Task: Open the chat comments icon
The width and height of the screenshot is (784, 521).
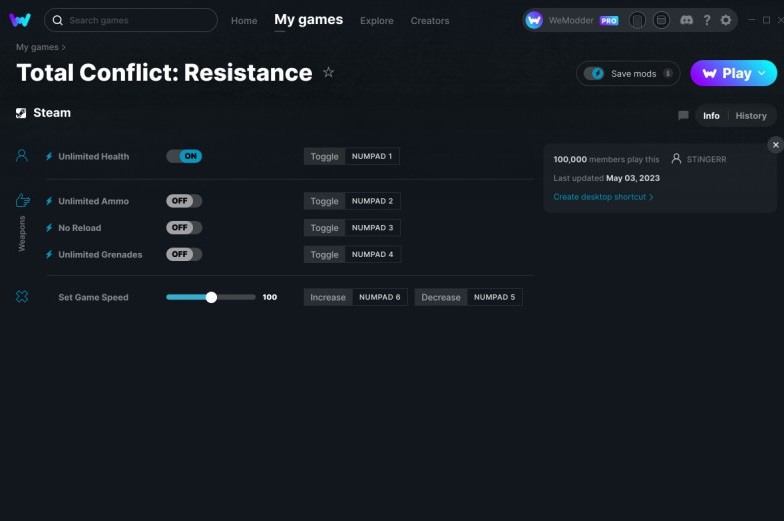Action: [x=683, y=116]
